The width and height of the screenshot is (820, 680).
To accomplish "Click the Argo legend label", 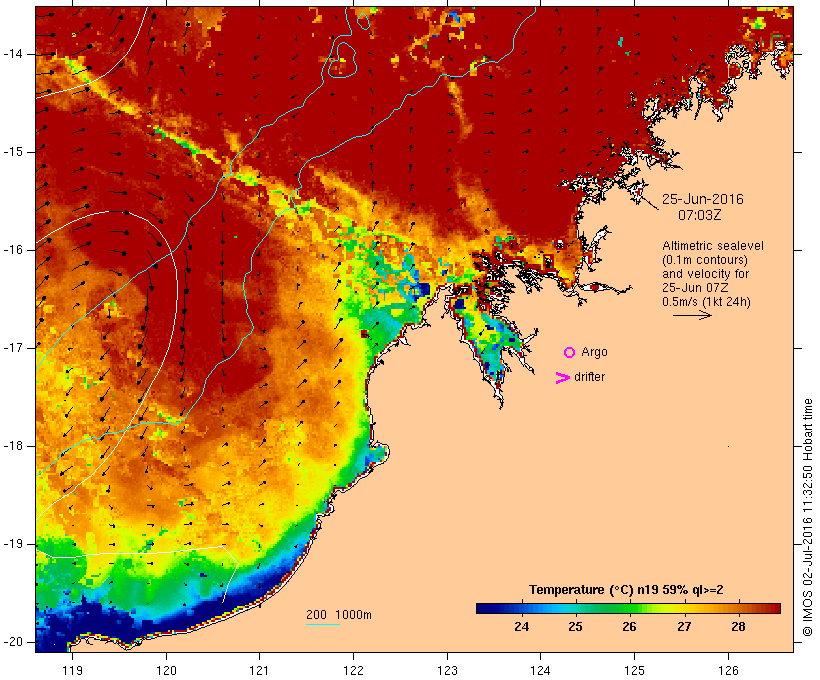I will pyautogui.click(x=595, y=353).
